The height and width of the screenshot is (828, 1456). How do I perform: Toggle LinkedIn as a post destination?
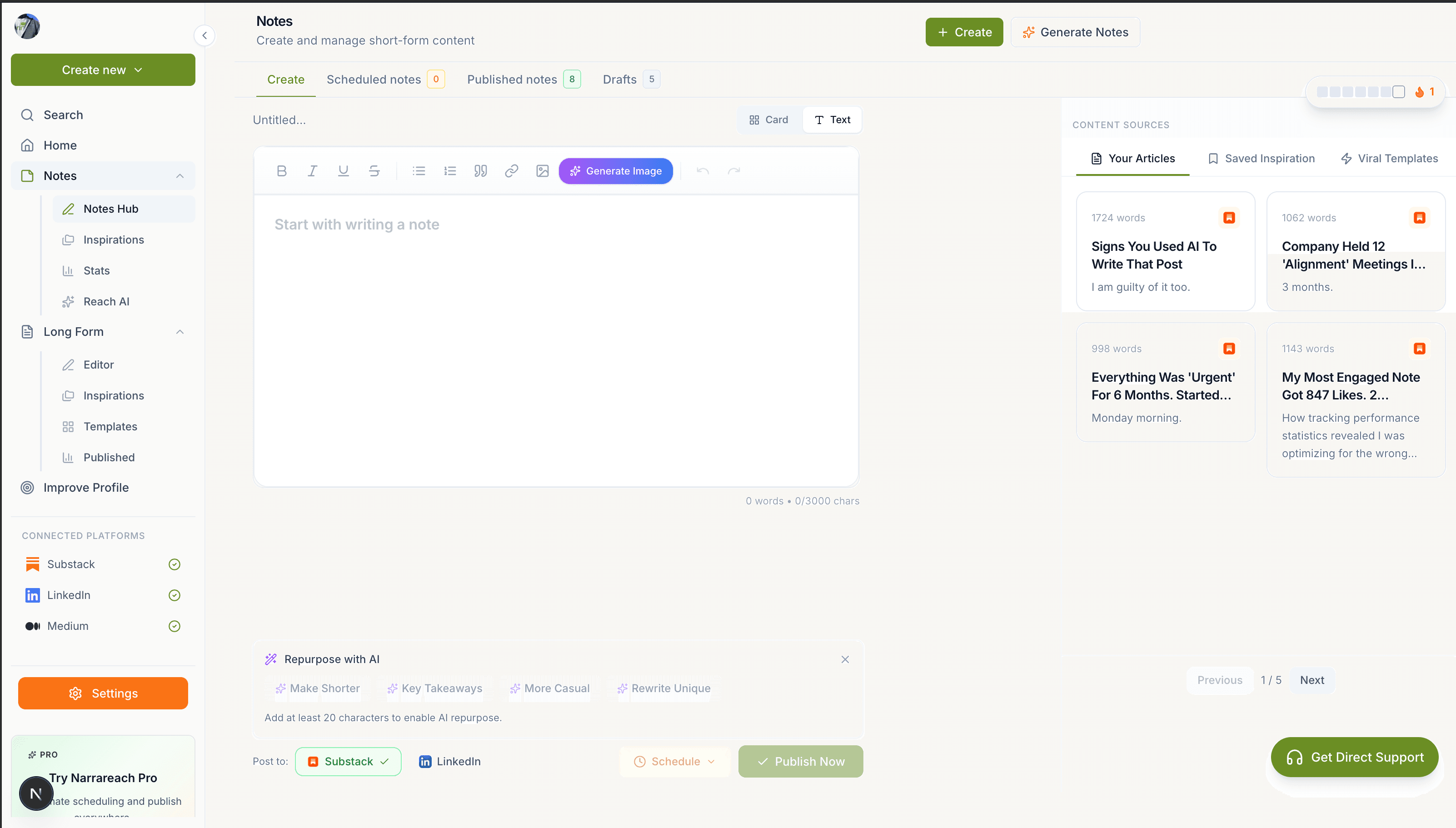[449, 762]
